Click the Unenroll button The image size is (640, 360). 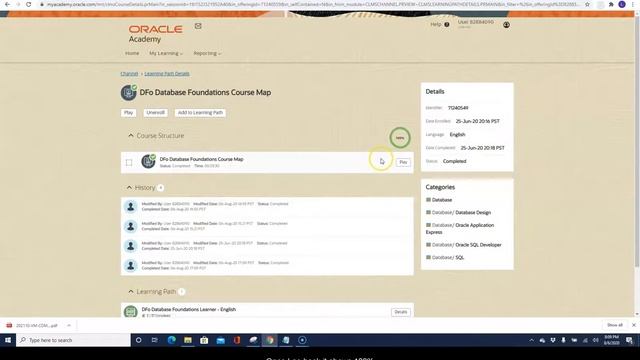pos(156,113)
